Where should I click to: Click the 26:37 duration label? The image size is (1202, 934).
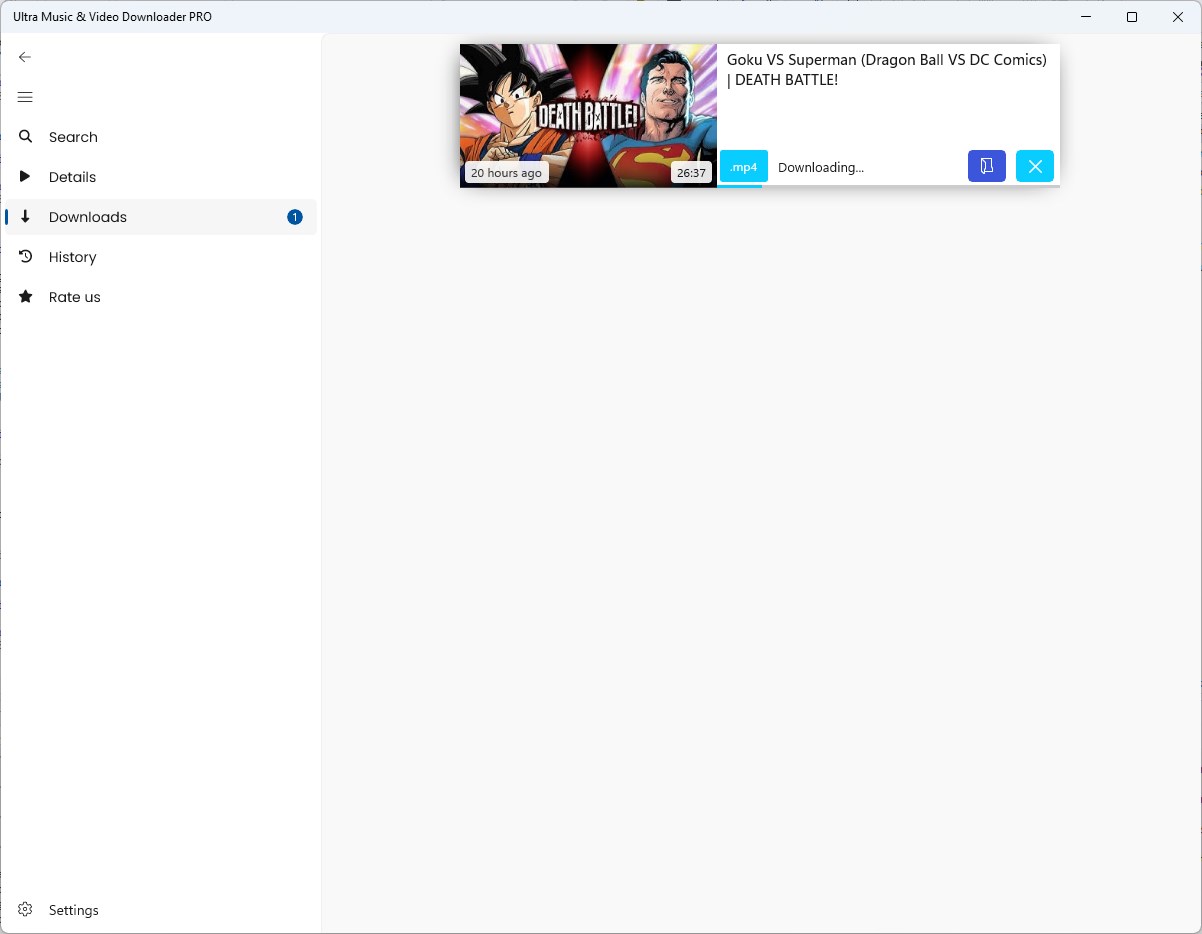(691, 173)
